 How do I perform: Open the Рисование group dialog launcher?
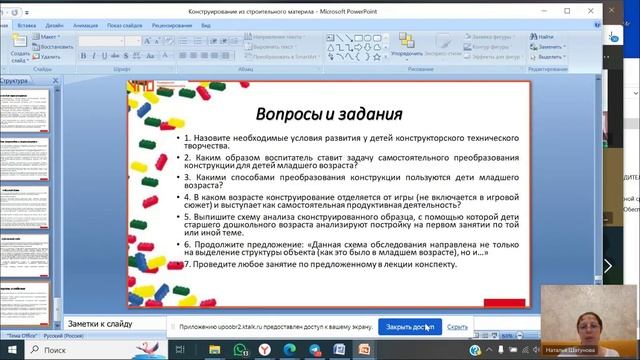click(522, 69)
